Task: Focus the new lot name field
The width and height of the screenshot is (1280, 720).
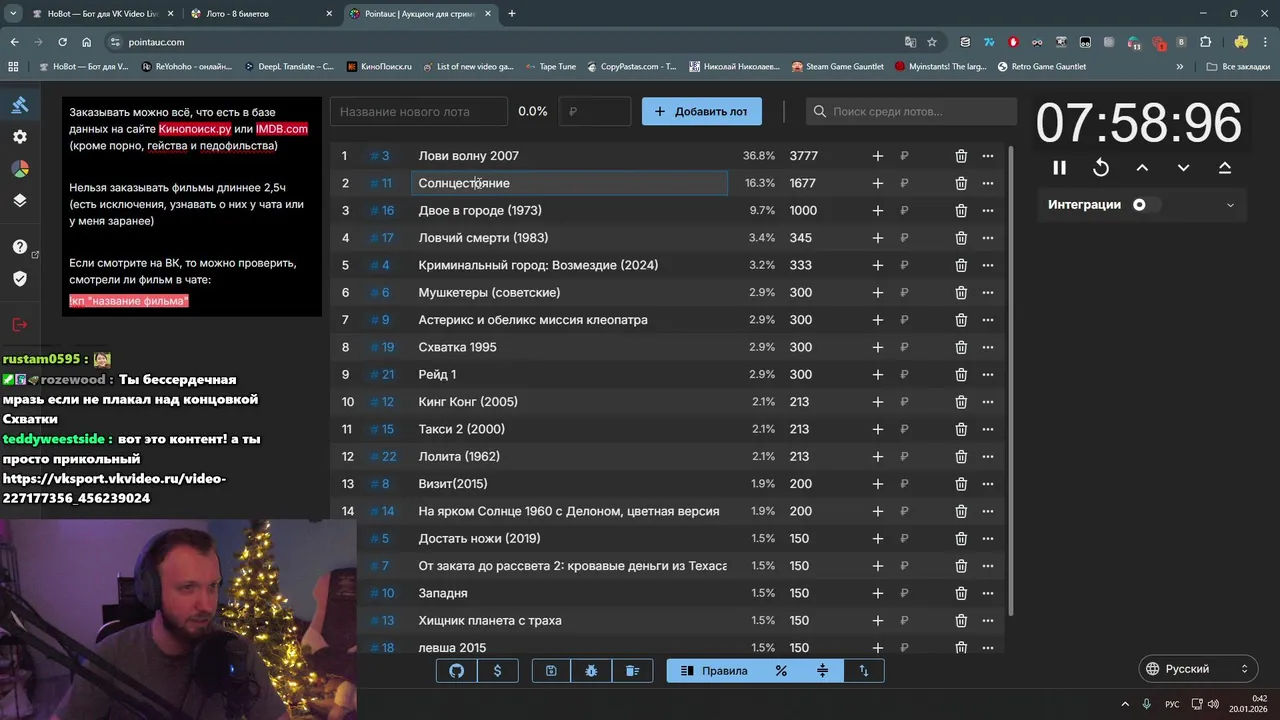Action: pos(418,111)
